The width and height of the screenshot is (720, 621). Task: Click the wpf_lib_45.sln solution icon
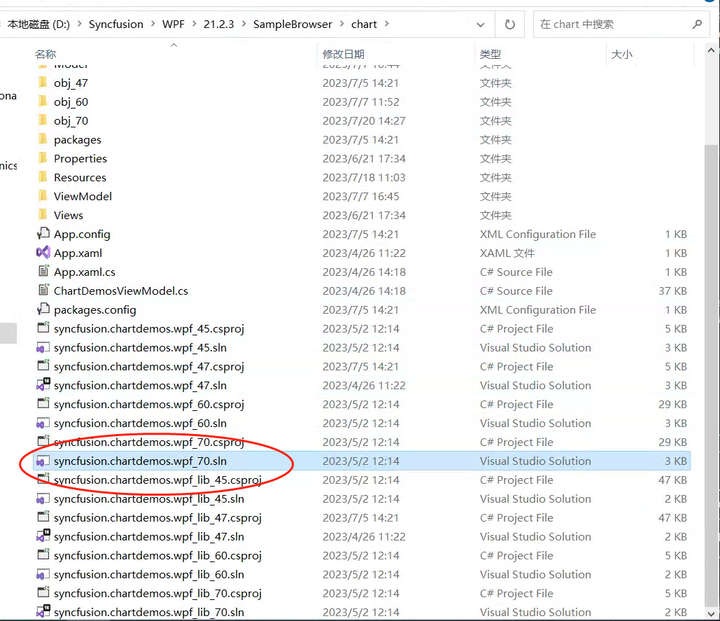coord(43,499)
